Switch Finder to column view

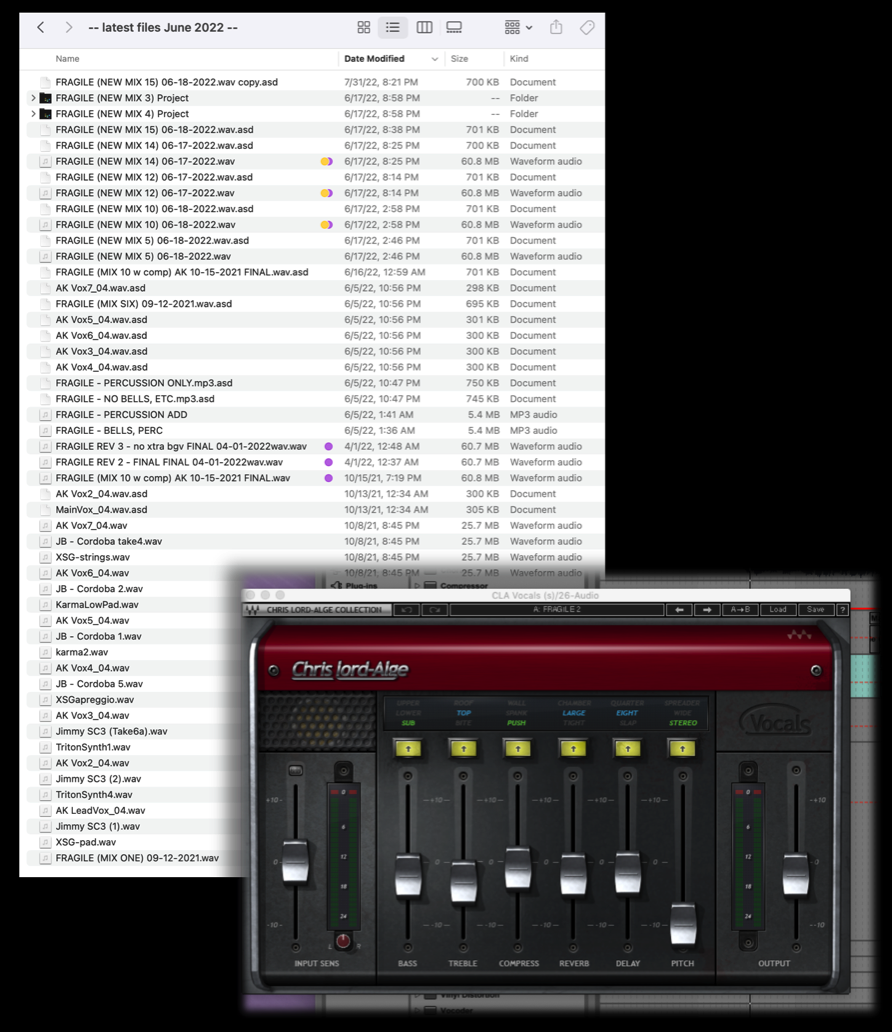(425, 27)
